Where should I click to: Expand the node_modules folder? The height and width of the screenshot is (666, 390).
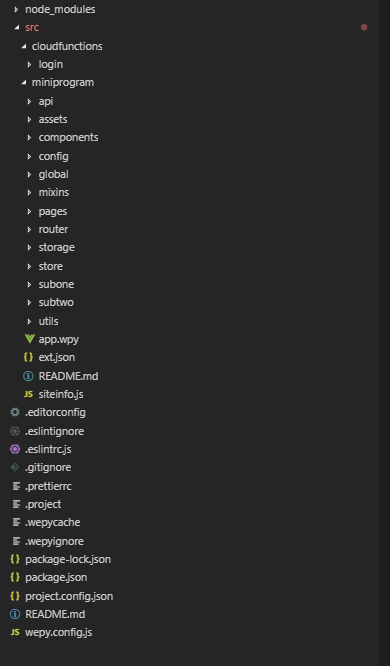[17, 9]
